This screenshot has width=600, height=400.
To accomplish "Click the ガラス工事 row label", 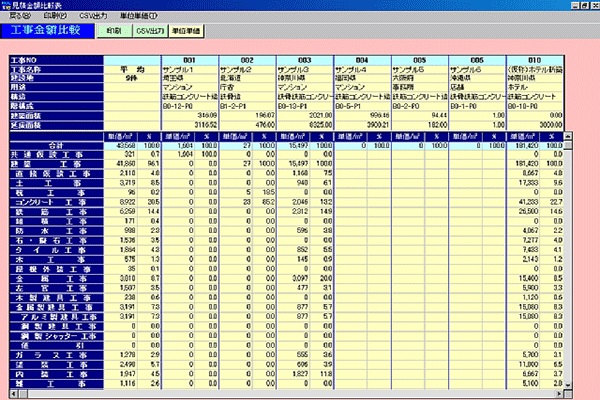I will tap(56, 355).
